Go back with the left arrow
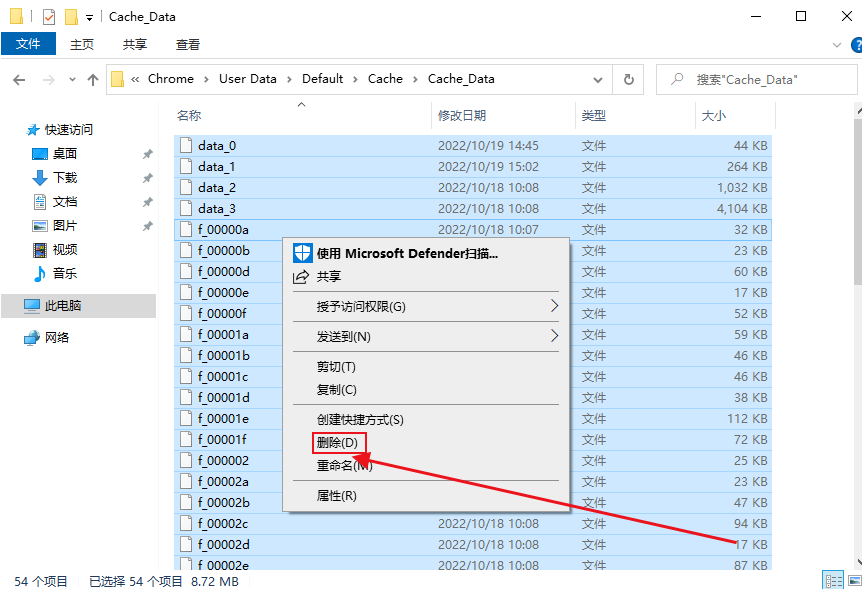This screenshot has width=862, height=590. point(19,80)
